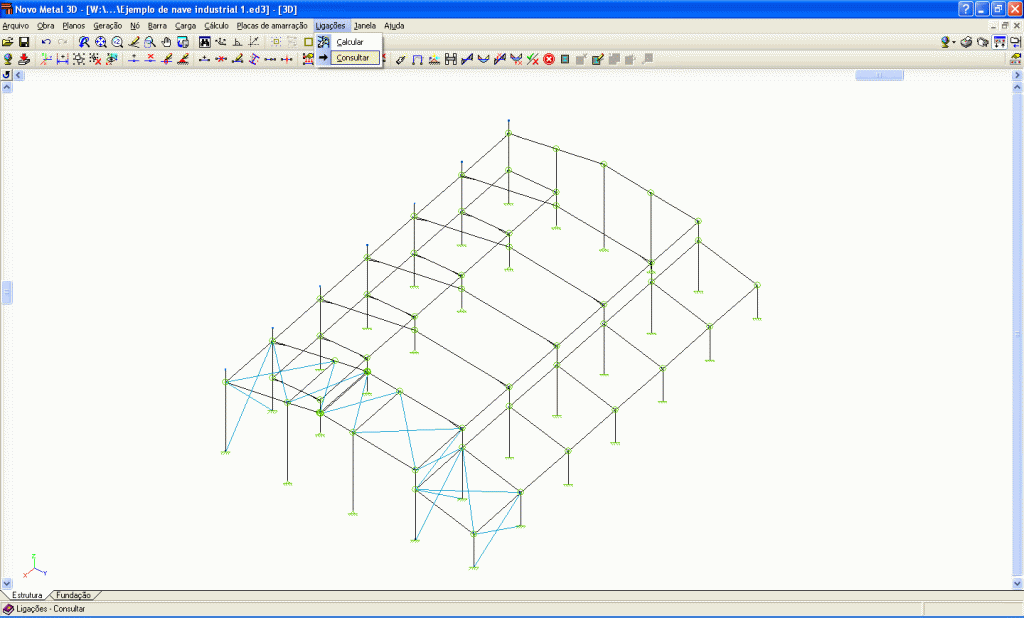Screen dimensions: 1024x618
Task: Click the rotate view arrow at top-left corner
Action: point(6,75)
